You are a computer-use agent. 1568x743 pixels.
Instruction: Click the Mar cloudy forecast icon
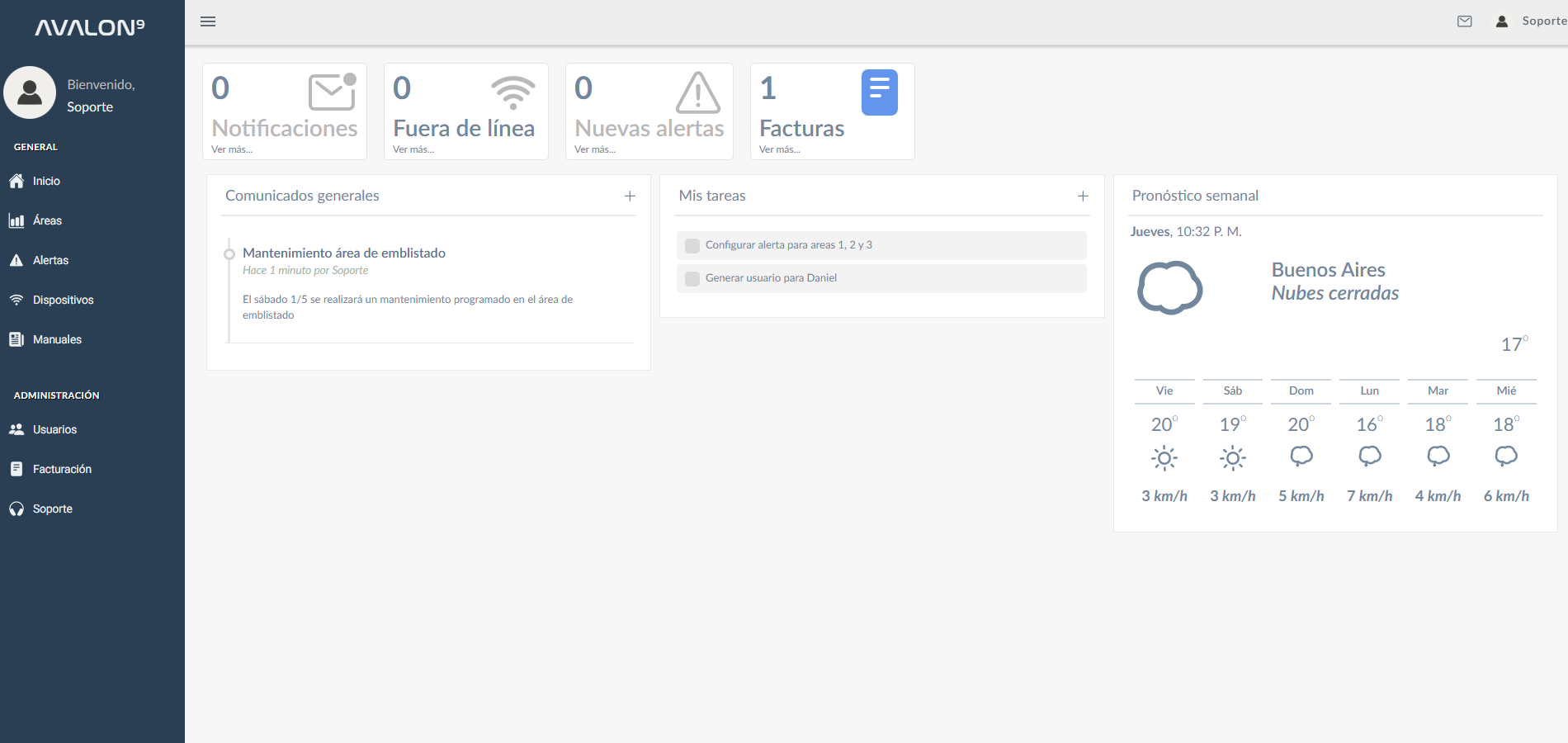[x=1438, y=456]
